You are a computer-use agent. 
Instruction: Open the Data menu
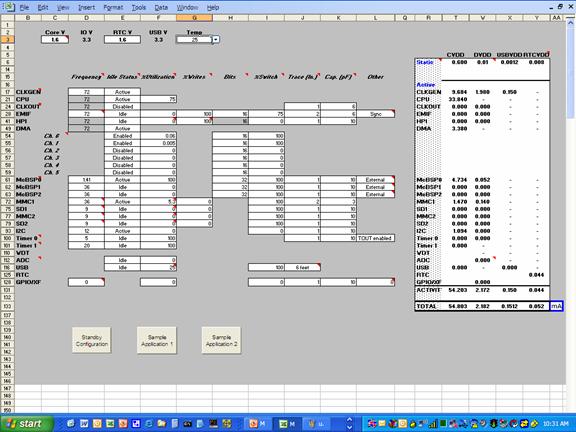161,7
